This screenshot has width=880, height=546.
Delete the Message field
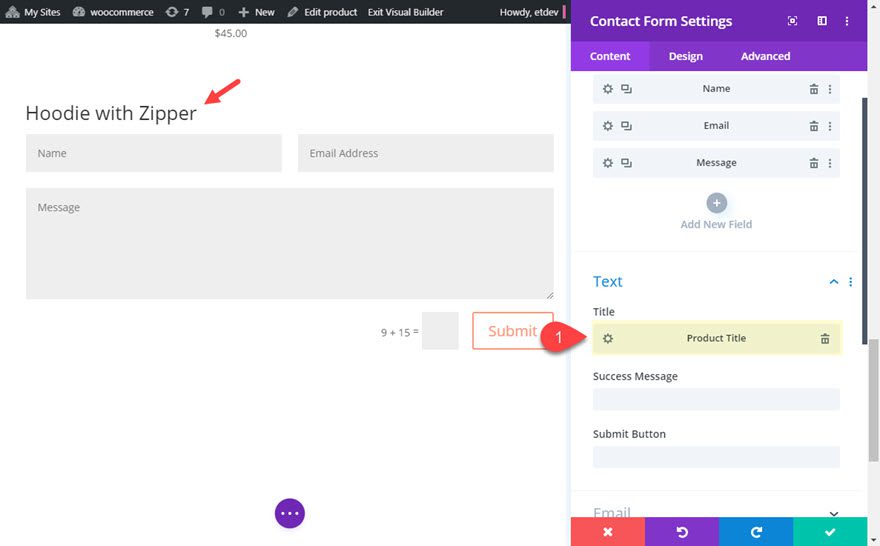(813, 163)
